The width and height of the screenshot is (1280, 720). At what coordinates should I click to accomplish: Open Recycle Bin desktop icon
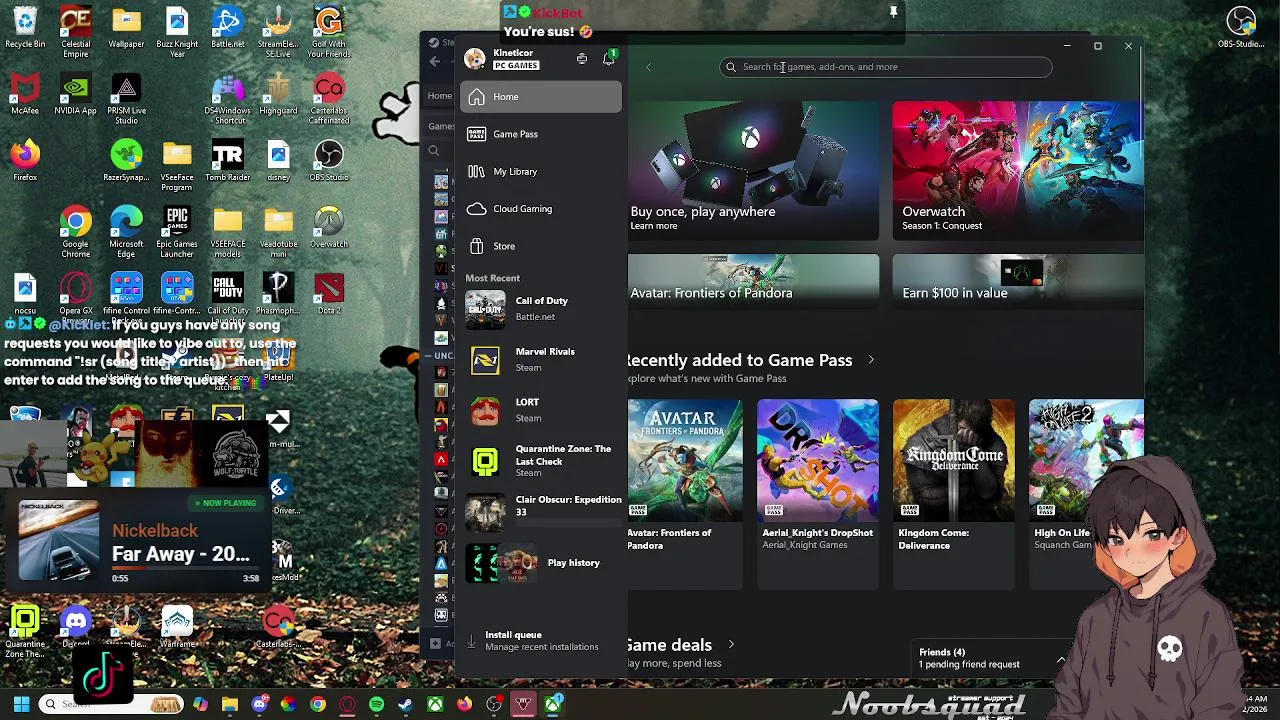tap(25, 27)
